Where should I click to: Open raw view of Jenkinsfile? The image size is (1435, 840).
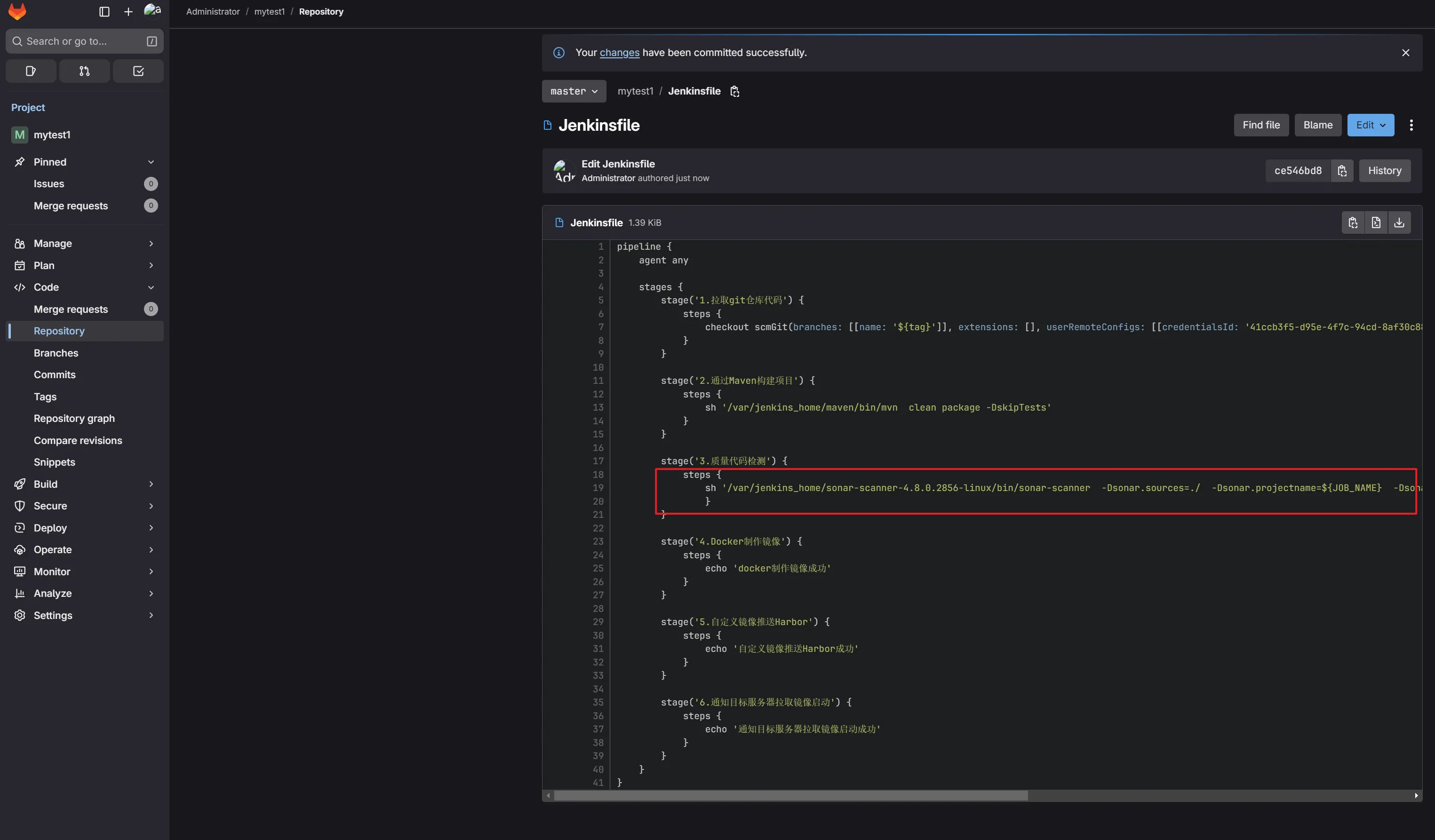pyautogui.click(x=1376, y=222)
